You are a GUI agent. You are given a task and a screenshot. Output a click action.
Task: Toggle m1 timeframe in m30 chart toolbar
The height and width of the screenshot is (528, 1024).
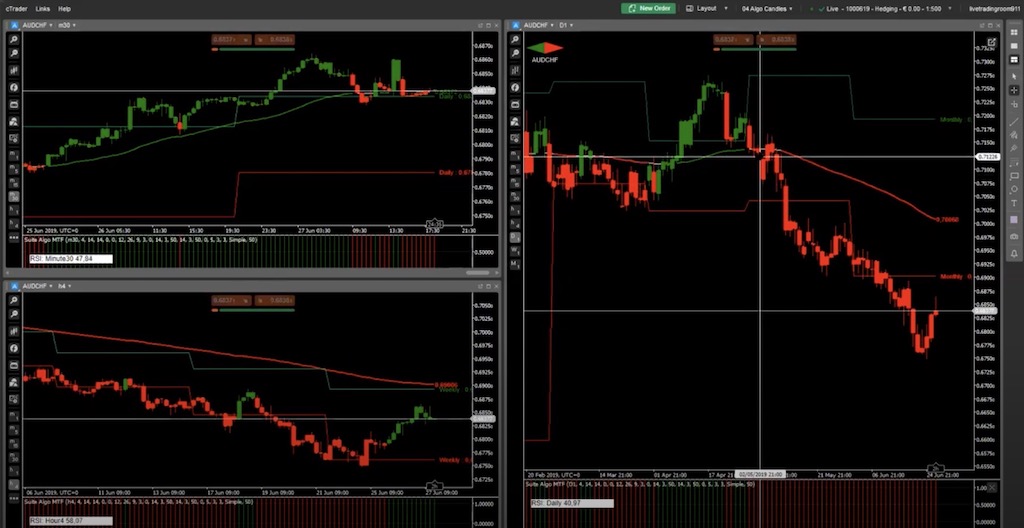pos(14,155)
